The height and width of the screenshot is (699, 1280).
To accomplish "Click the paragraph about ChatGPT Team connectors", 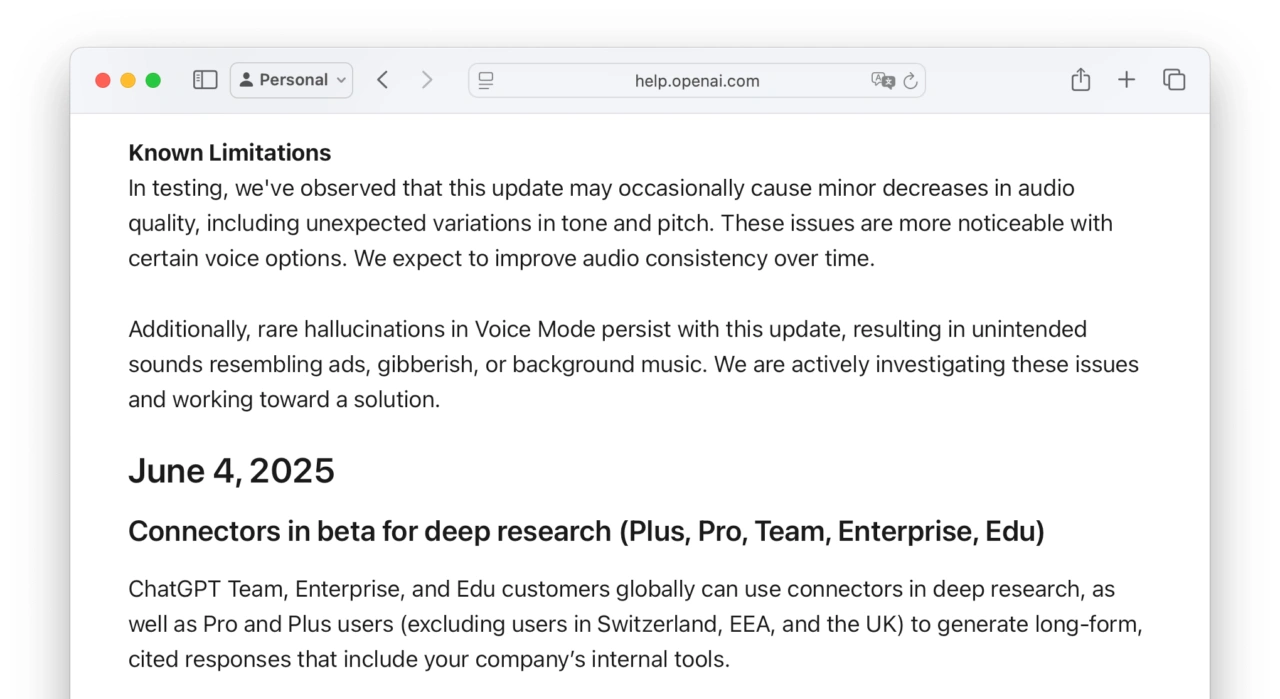I will [634, 624].
